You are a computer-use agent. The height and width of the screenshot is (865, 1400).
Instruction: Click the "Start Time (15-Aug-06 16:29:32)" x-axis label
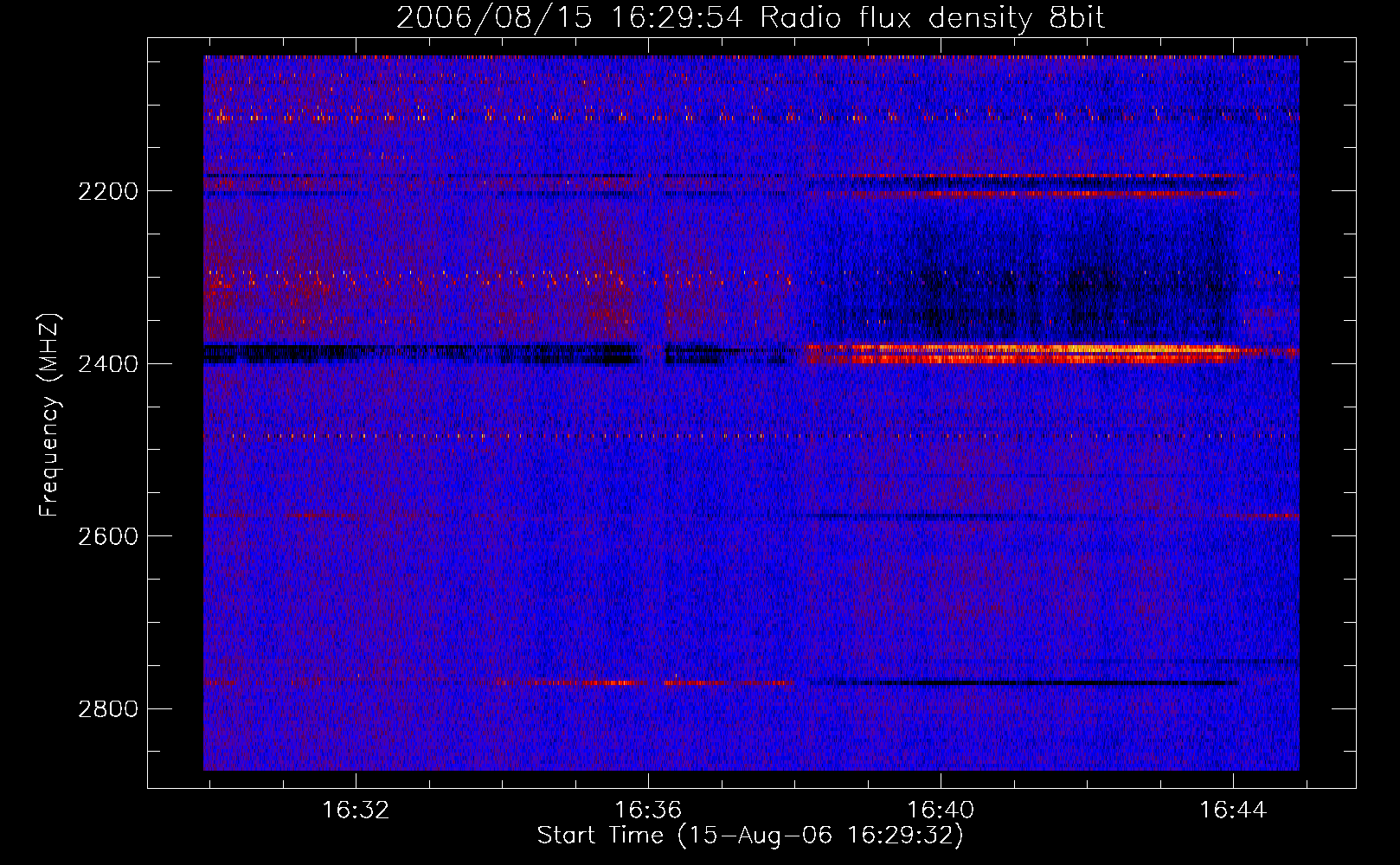(750, 836)
